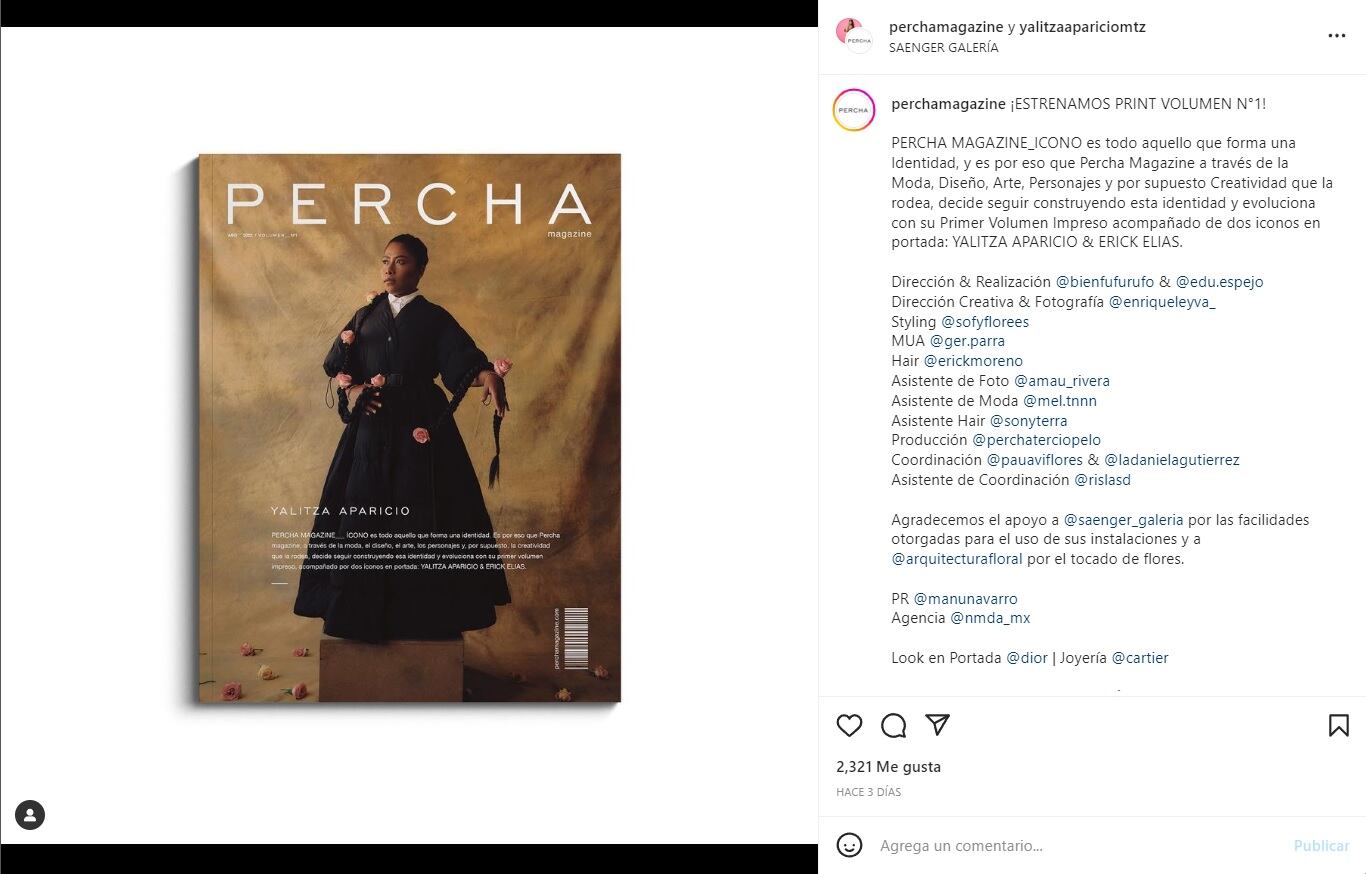Image resolution: width=1366 pixels, height=874 pixels.
Task: Like the post with heart icon
Action: point(849,725)
